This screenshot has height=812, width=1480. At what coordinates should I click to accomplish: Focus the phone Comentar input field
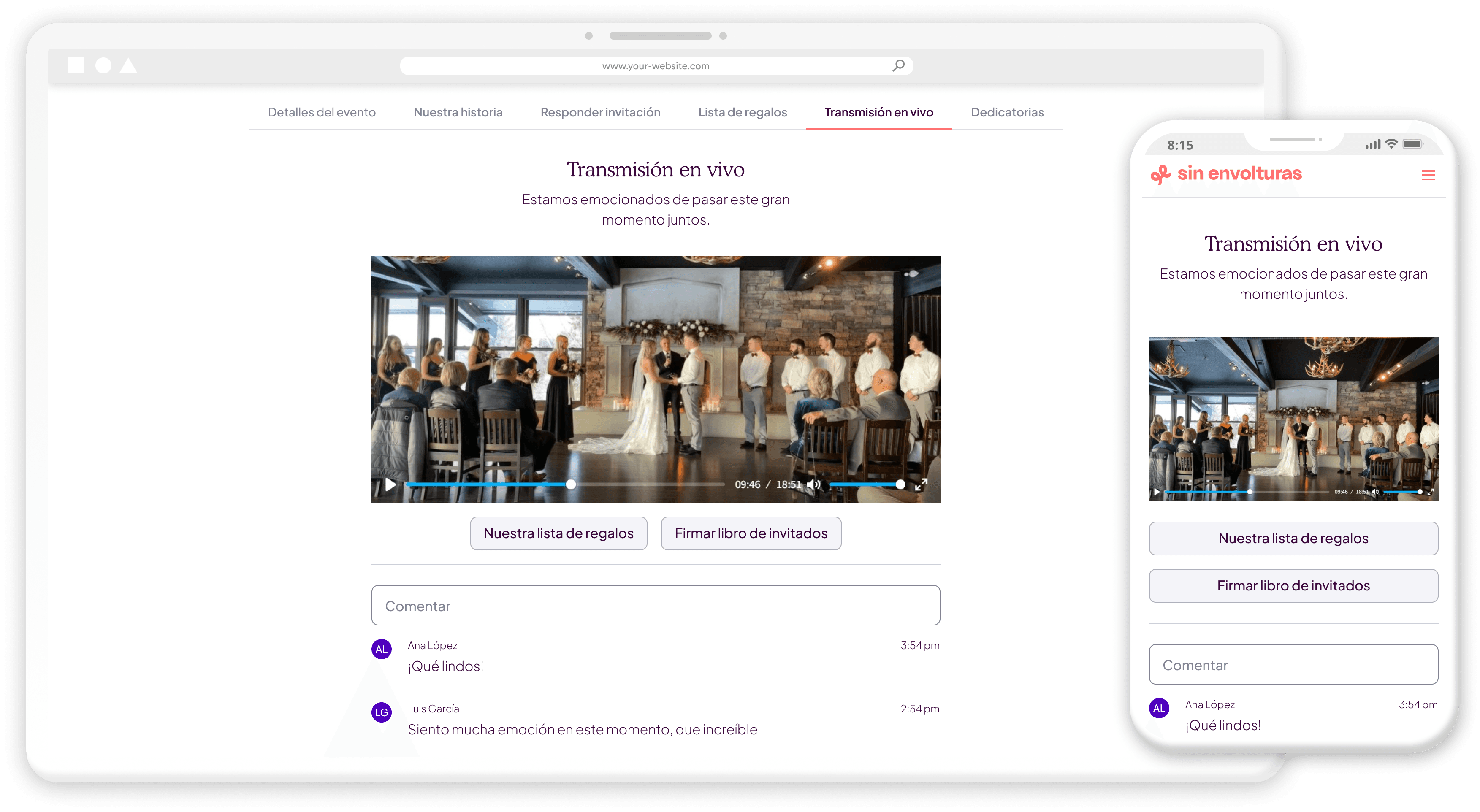[x=1293, y=664]
